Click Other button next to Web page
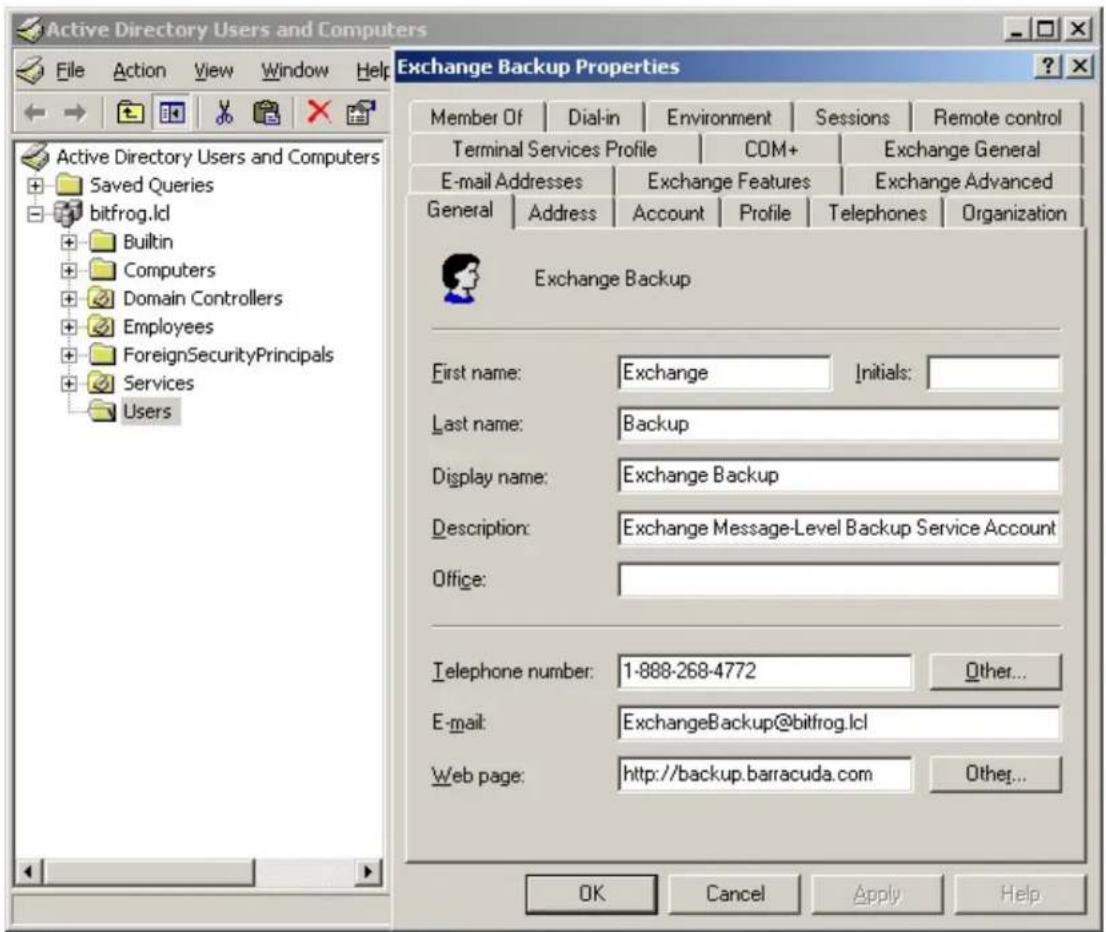The height and width of the screenshot is (932, 1106). 995,774
